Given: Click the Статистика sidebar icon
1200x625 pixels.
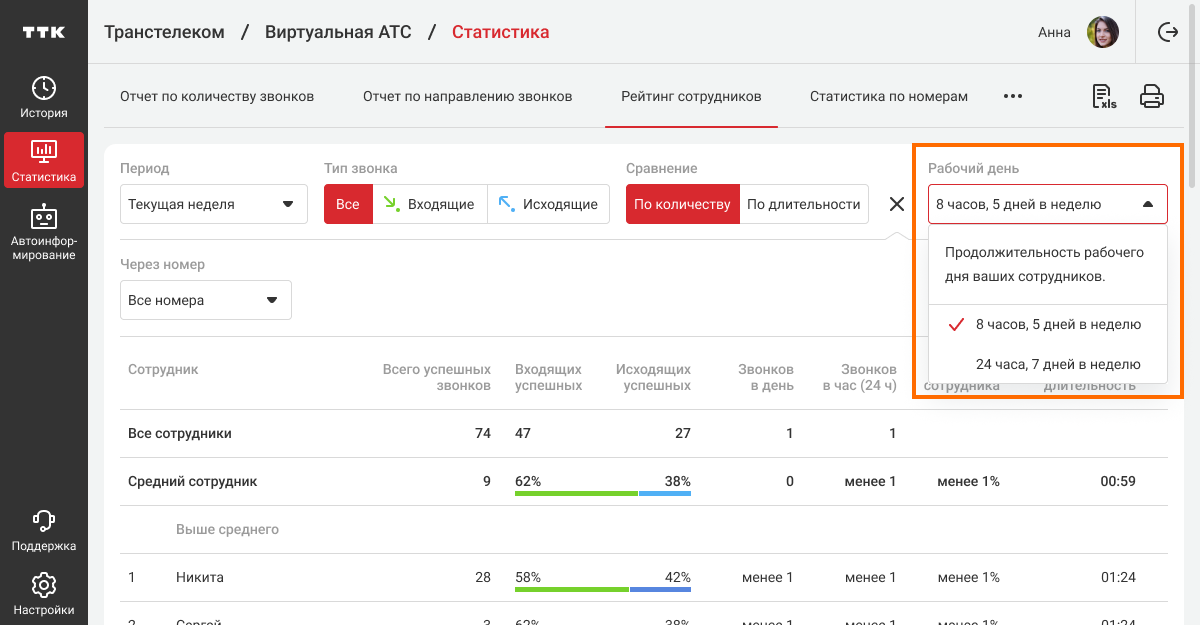Looking at the screenshot, I should 44,160.
